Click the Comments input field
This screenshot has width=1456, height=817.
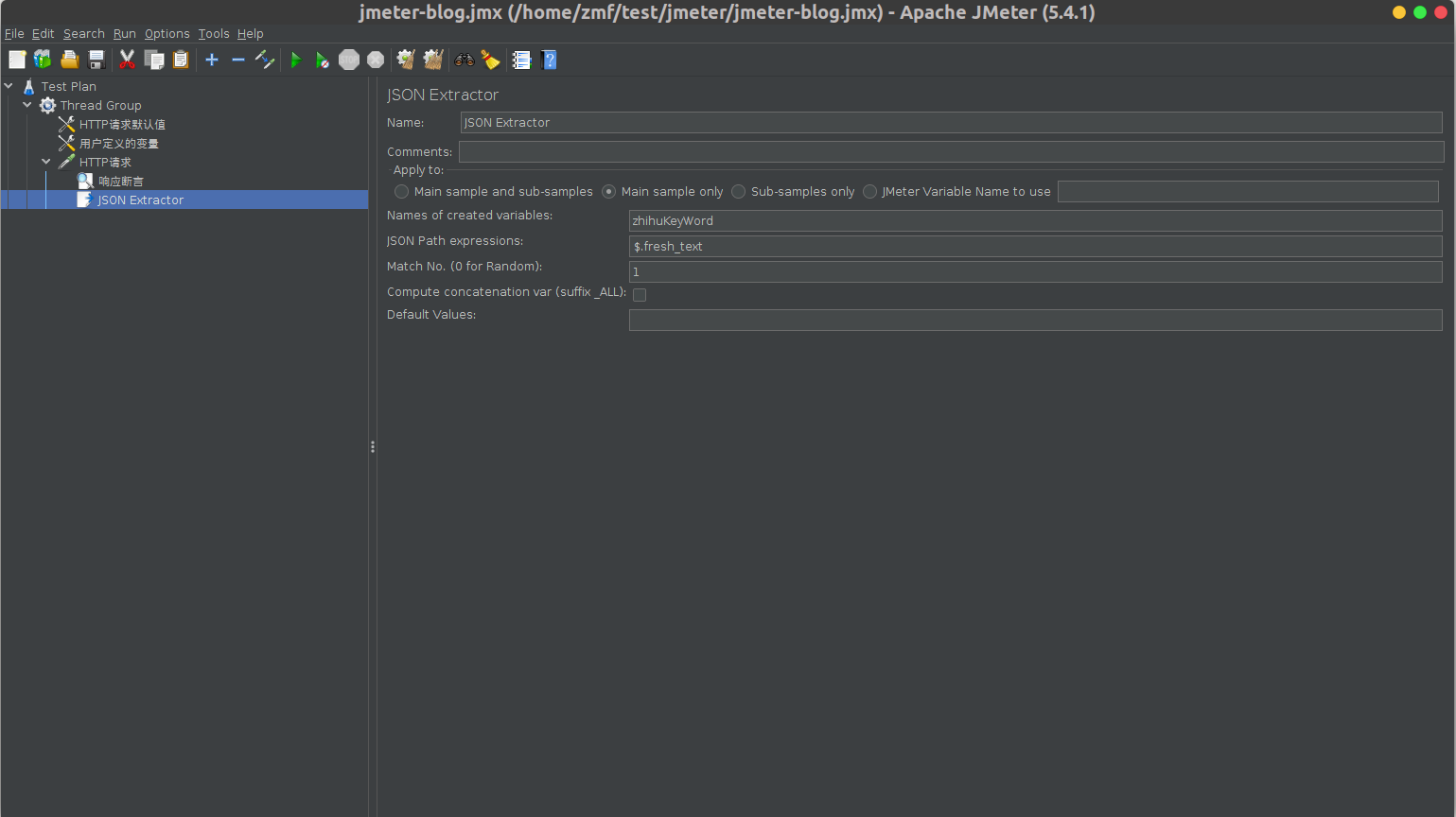[x=952, y=151]
